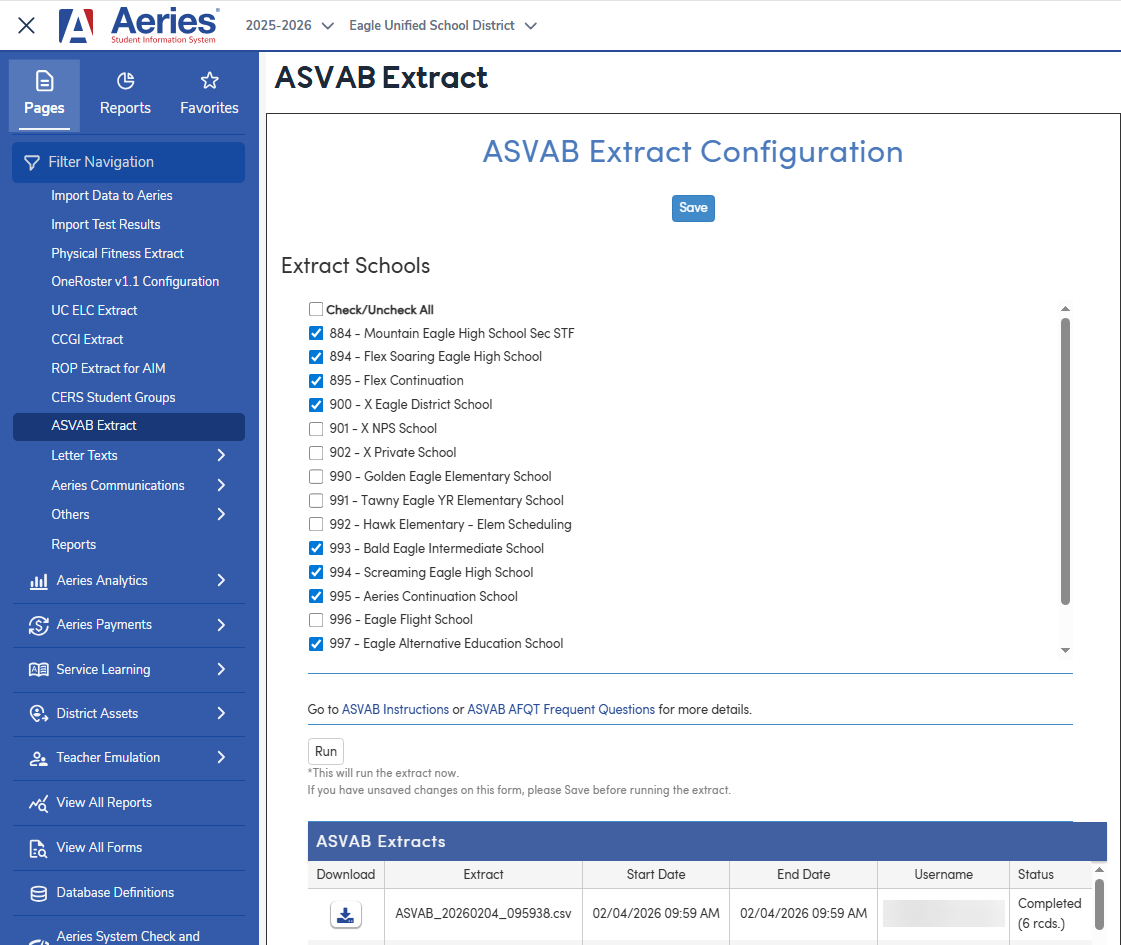The height and width of the screenshot is (945, 1121).
Task: Click the District Assets icon
Action: click(39, 714)
